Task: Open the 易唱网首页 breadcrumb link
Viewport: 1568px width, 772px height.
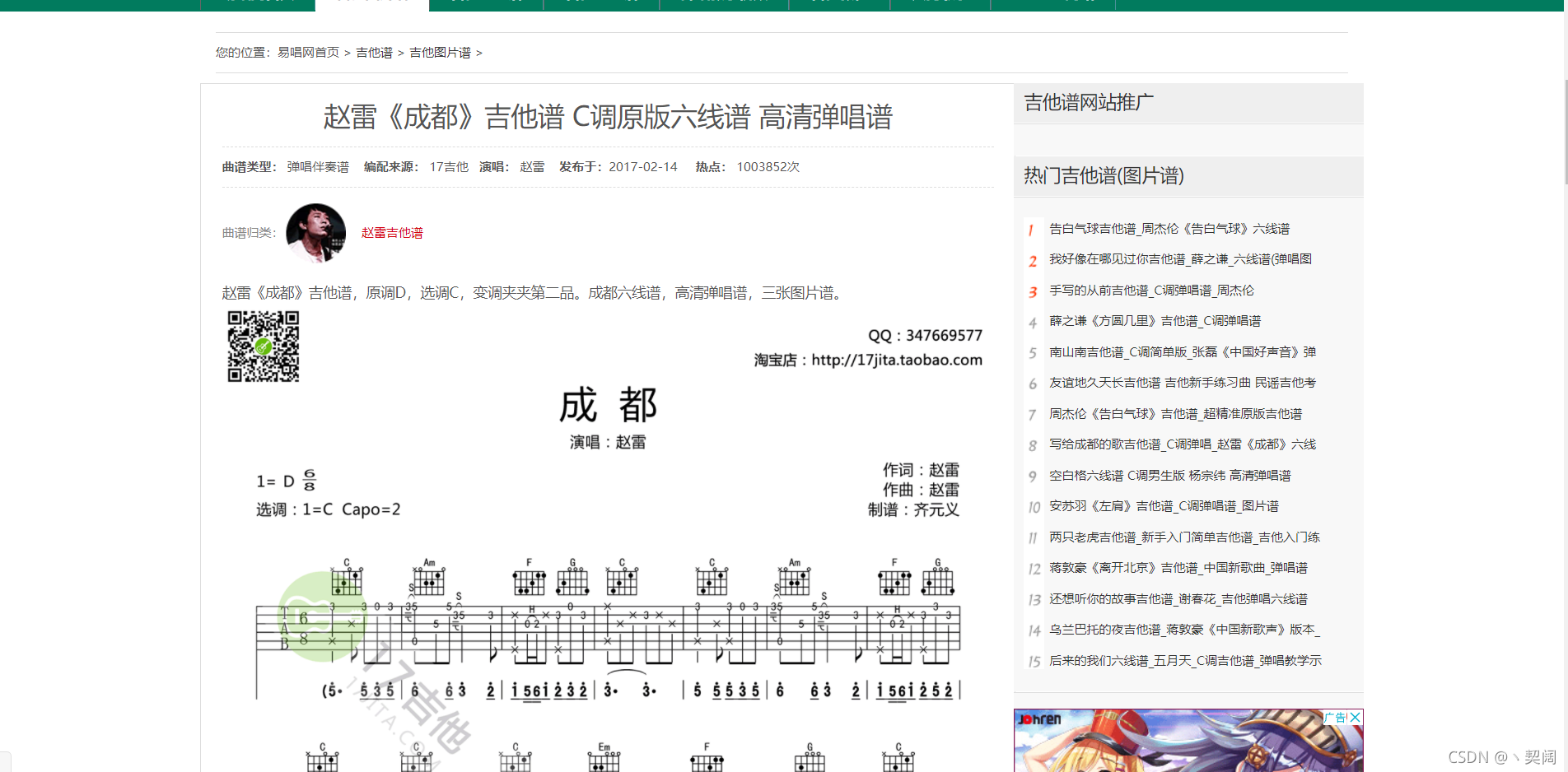Action: pos(308,53)
